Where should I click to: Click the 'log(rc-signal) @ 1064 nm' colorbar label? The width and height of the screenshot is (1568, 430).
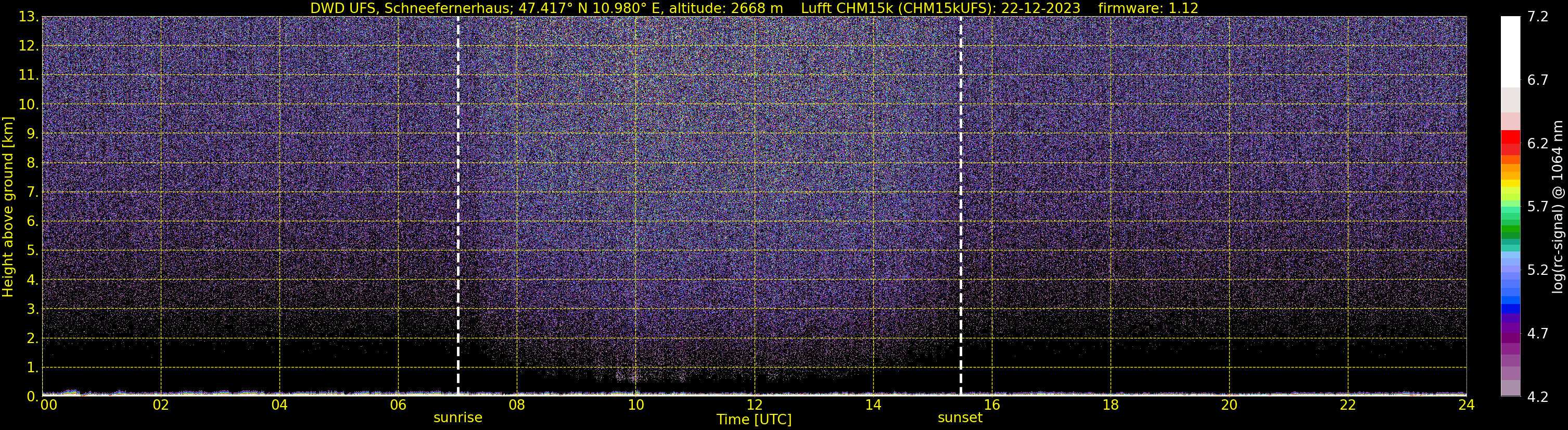1558,207
